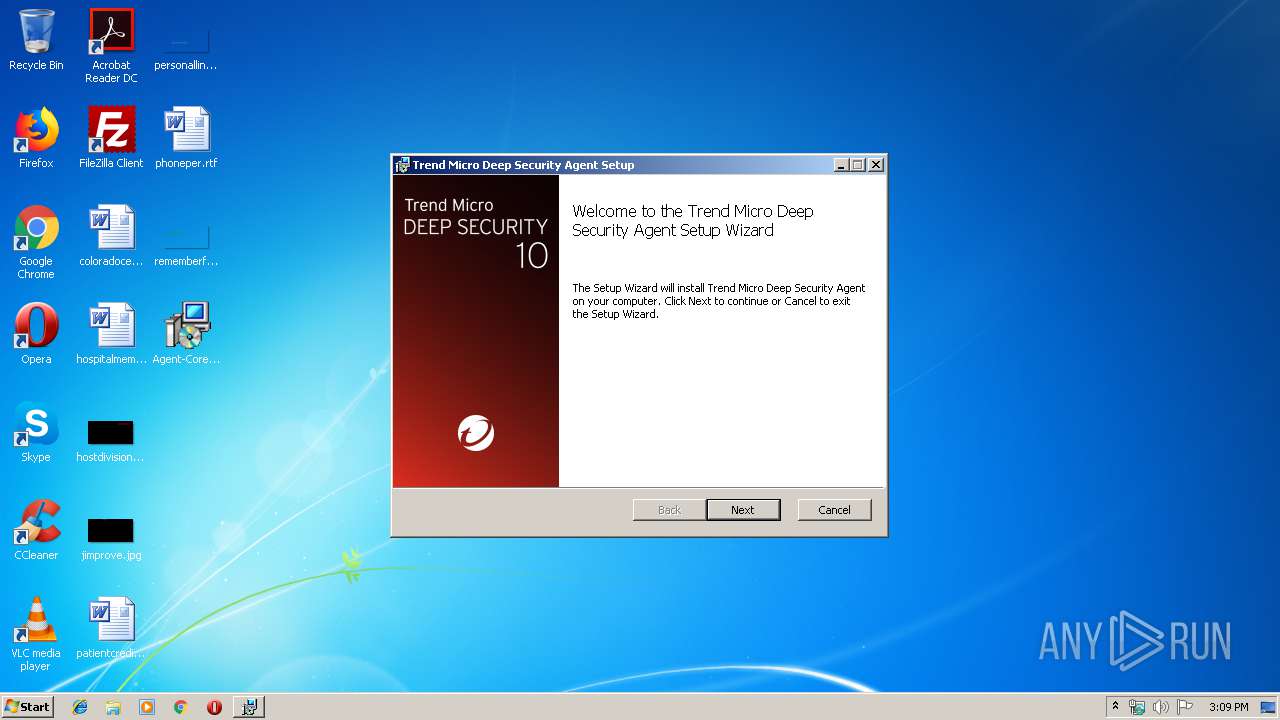Select the Firefox desktop shortcut

point(36,138)
